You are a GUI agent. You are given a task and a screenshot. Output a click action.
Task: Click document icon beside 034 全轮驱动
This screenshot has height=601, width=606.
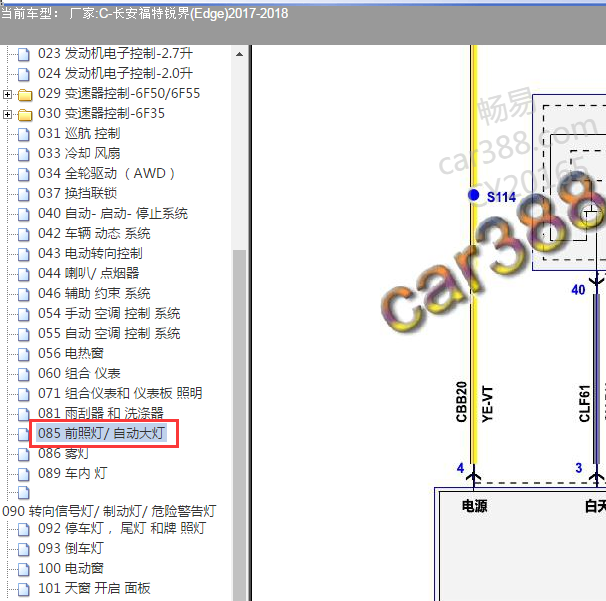click(x=24, y=174)
